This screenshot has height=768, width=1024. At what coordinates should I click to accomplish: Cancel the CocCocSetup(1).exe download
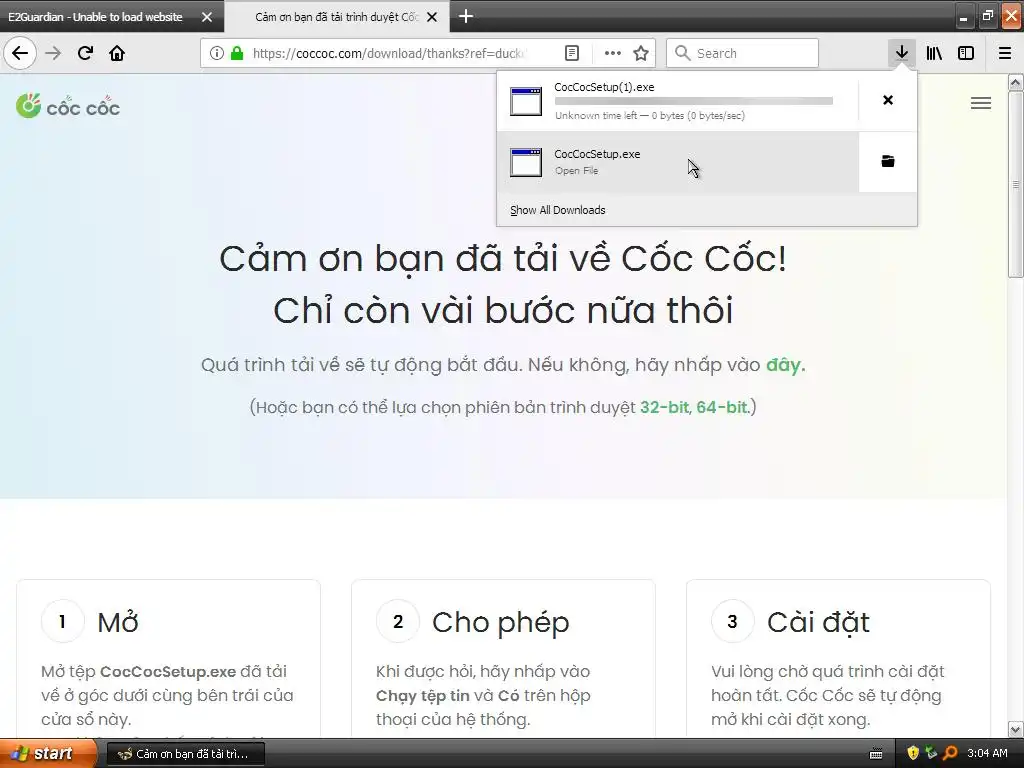pyautogui.click(x=888, y=100)
